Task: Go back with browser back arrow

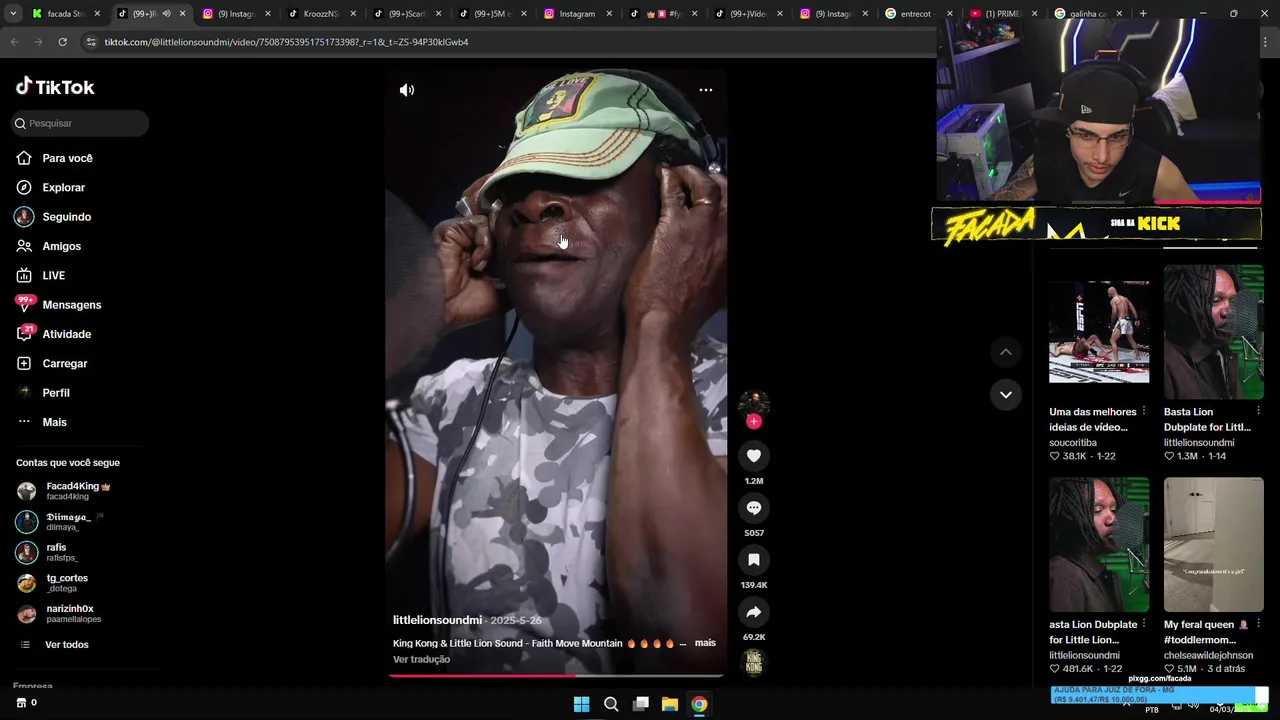Action: point(14,42)
